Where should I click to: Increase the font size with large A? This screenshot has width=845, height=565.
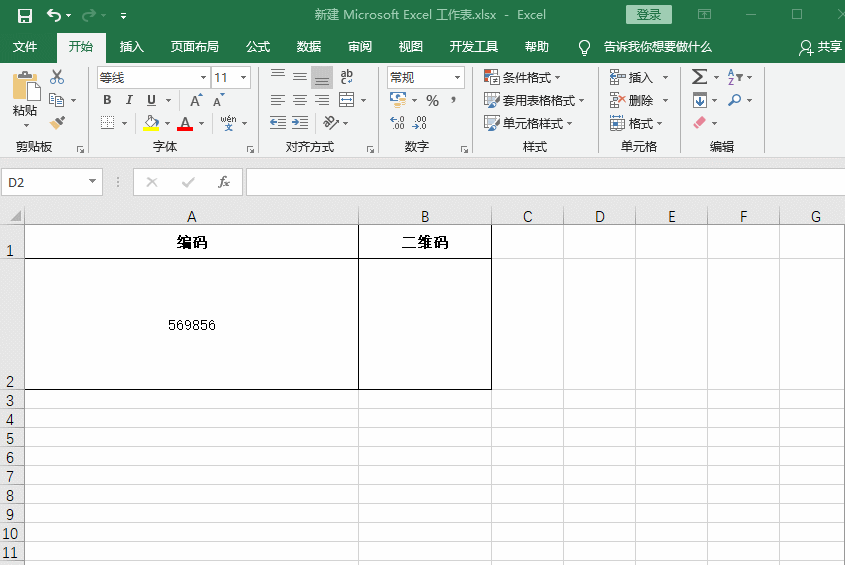[x=196, y=100]
